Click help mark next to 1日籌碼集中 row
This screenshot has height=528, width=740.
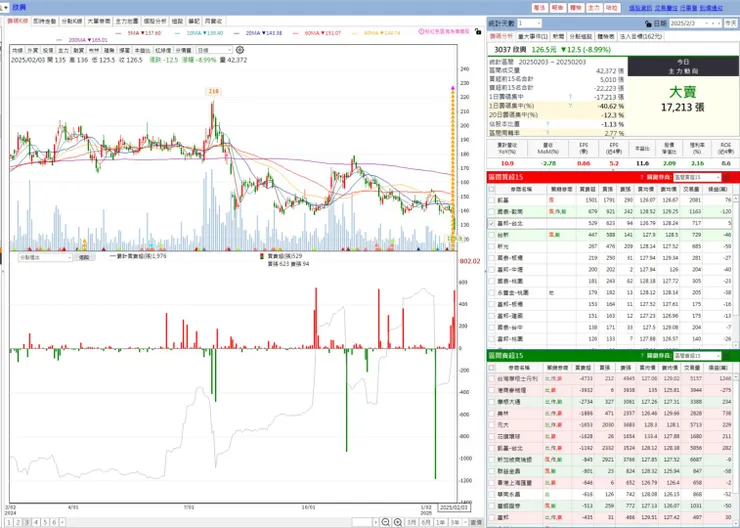pos(570,97)
